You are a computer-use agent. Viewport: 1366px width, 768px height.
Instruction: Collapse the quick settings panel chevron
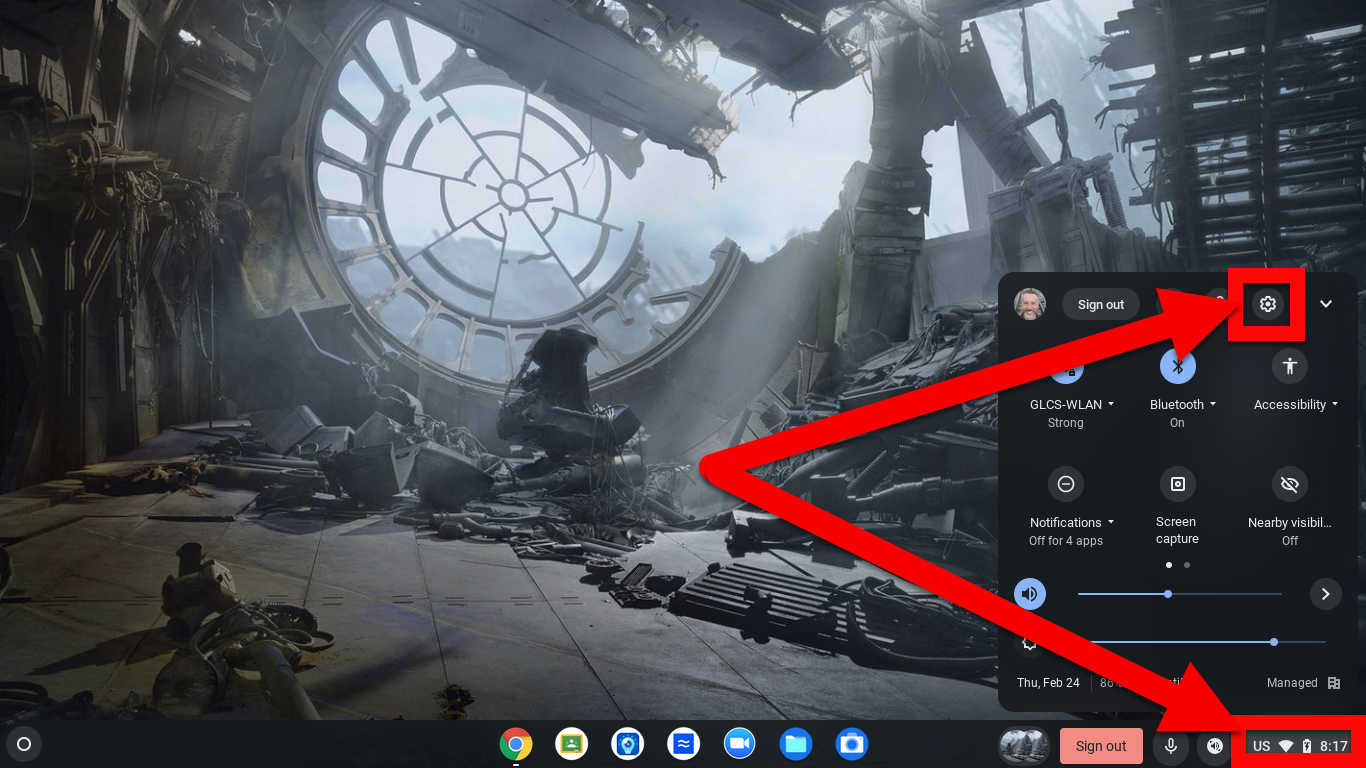[x=1326, y=304]
